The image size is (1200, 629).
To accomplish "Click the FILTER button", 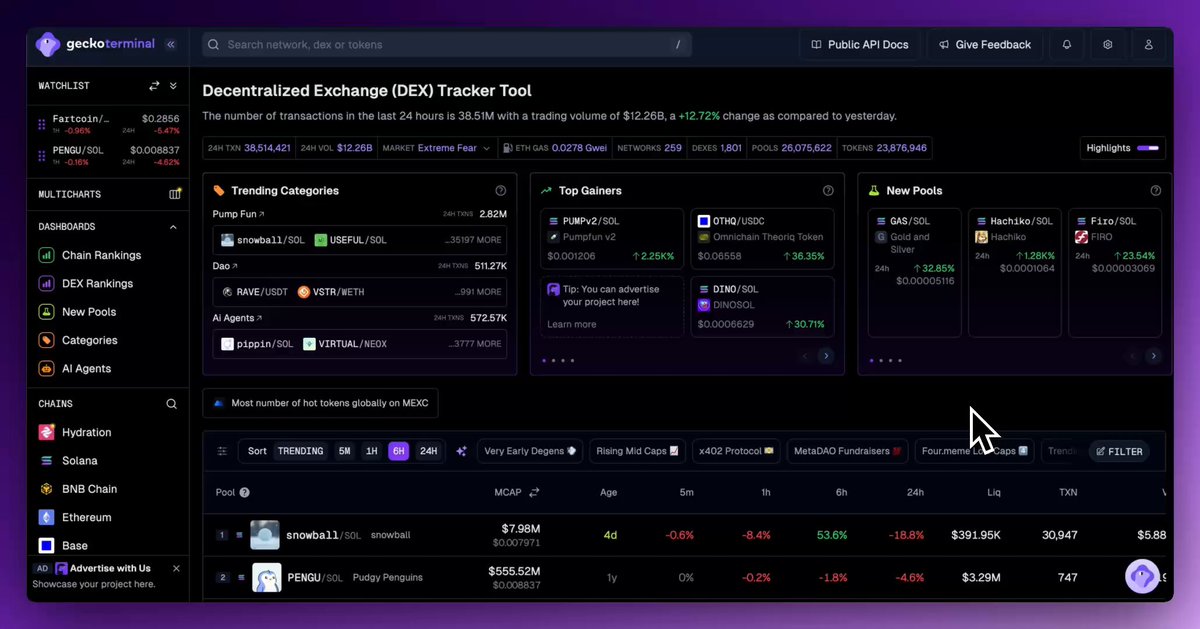I will [x=1119, y=451].
